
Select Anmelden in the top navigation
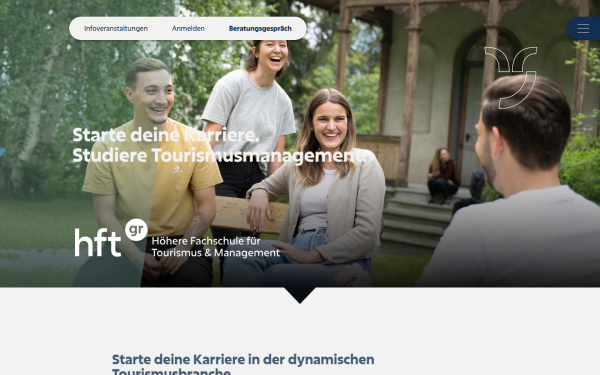[188, 28]
